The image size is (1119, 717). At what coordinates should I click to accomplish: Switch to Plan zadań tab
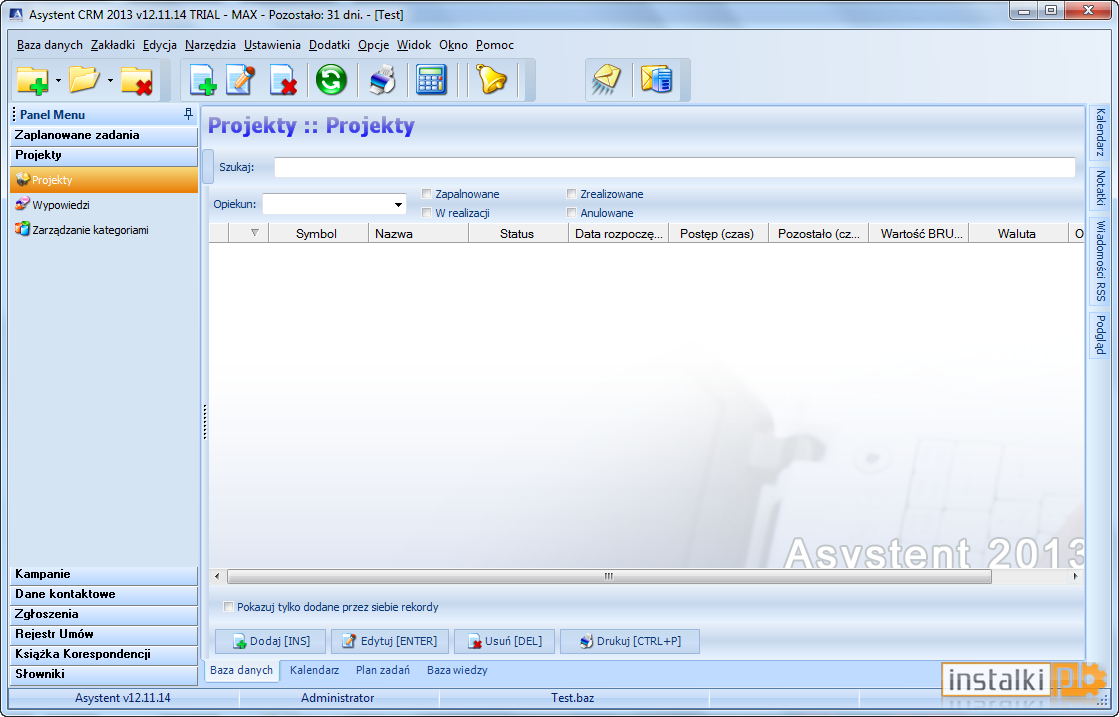383,671
